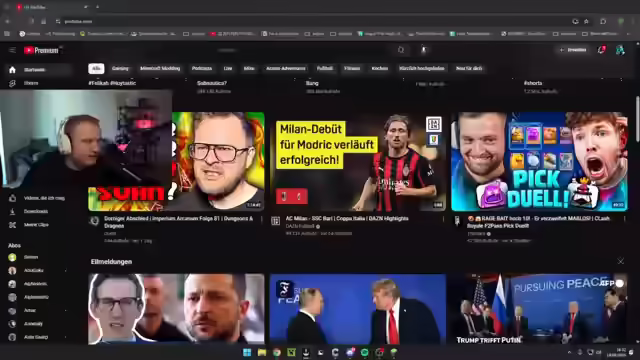Click the liked videos thumbs-up icon
Viewport: 640px width, 360px height.
point(12,198)
